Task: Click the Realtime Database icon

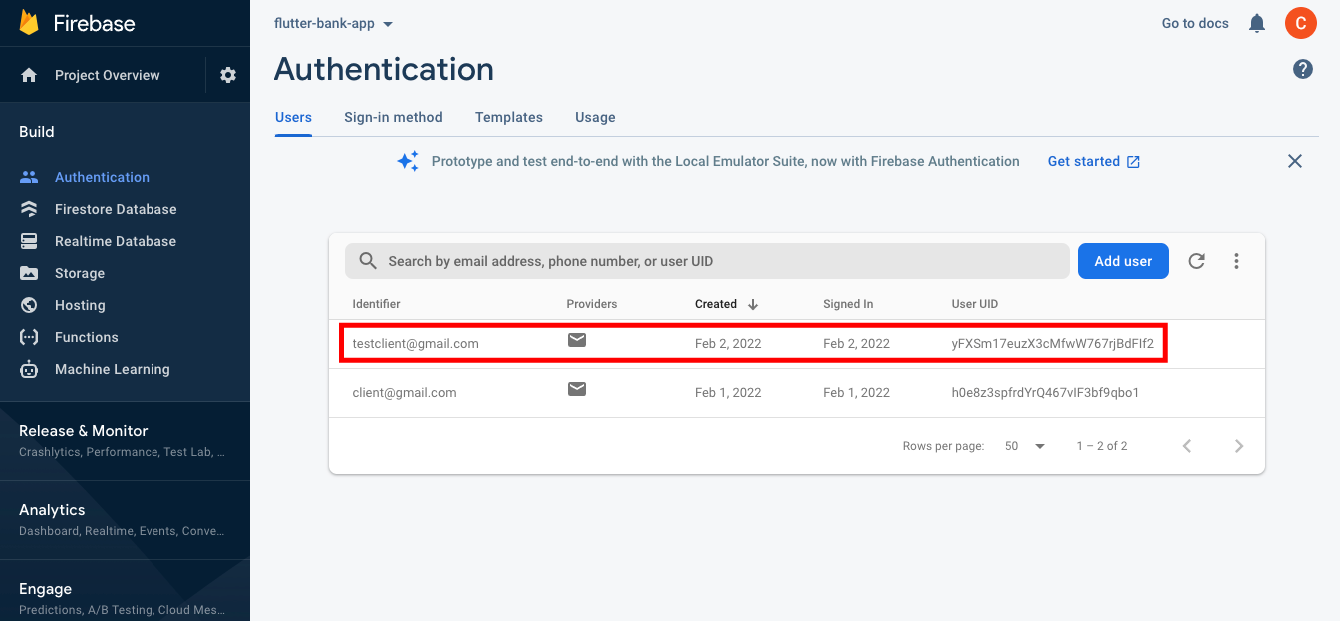Action: click(x=29, y=241)
